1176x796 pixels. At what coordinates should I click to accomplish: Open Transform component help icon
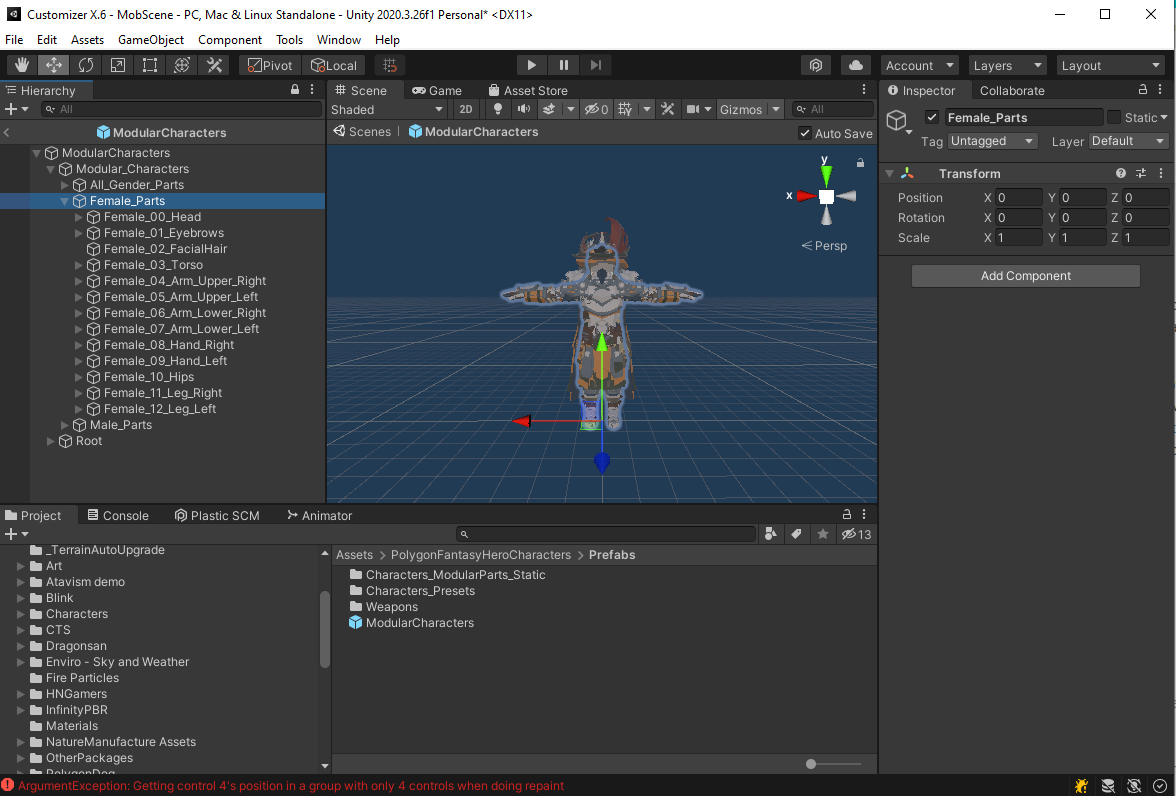[x=1120, y=173]
